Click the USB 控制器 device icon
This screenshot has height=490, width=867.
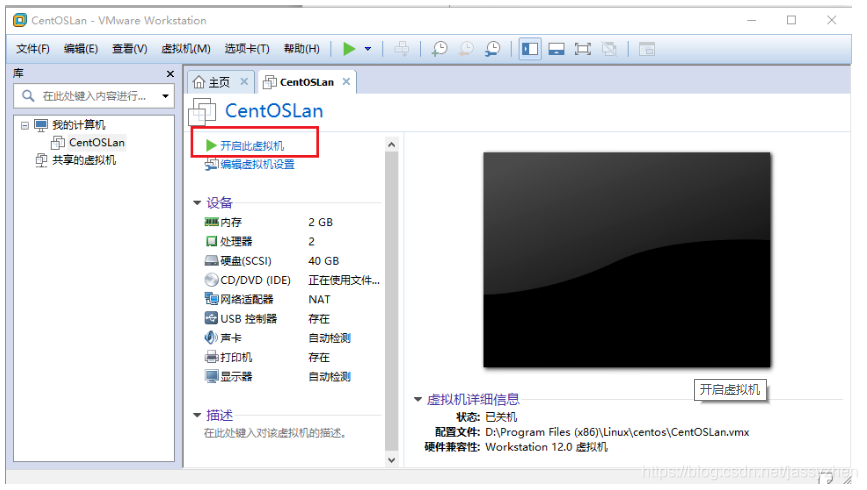click(x=211, y=318)
